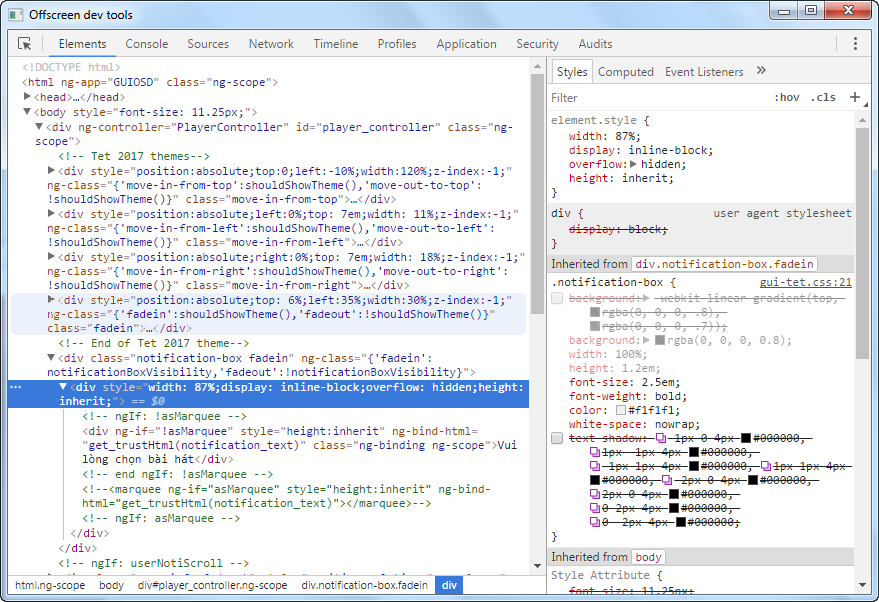Toggle the .cls class editor
Viewport: 879px width, 602px height.
coord(823,98)
